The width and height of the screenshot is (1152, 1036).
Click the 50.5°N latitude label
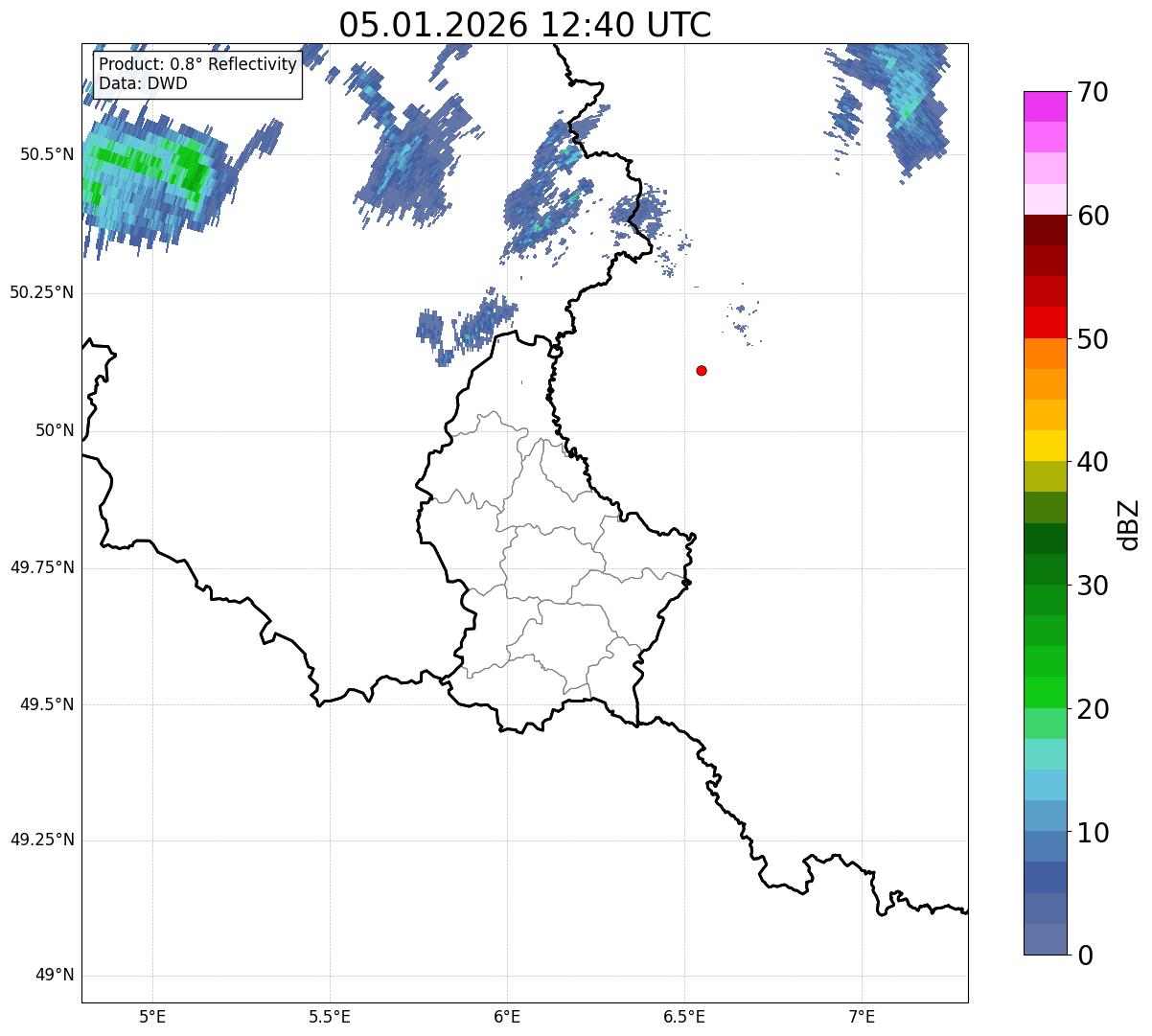47,155
